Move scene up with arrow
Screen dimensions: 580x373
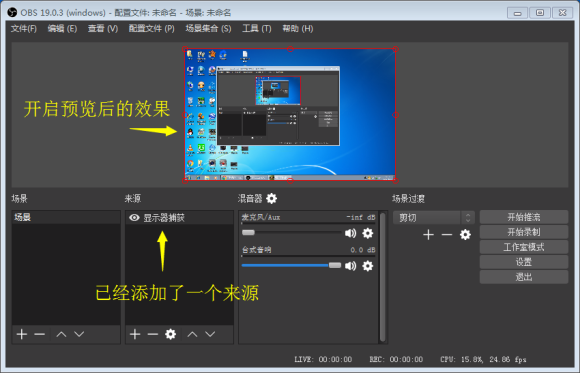tap(61, 334)
